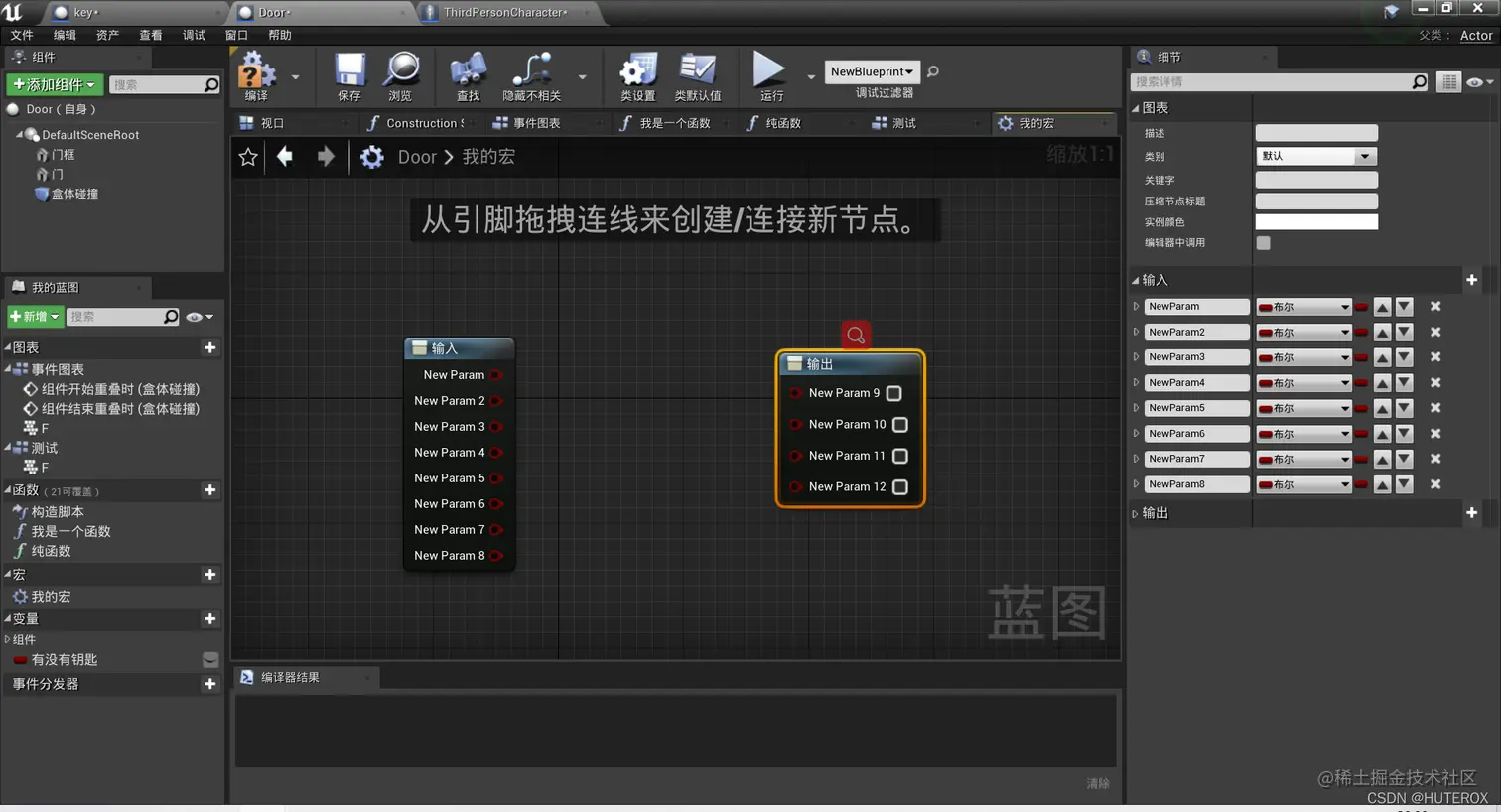Clear compiler results with 清除 button
Screen dimensions: 1501x812
[1098, 783]
